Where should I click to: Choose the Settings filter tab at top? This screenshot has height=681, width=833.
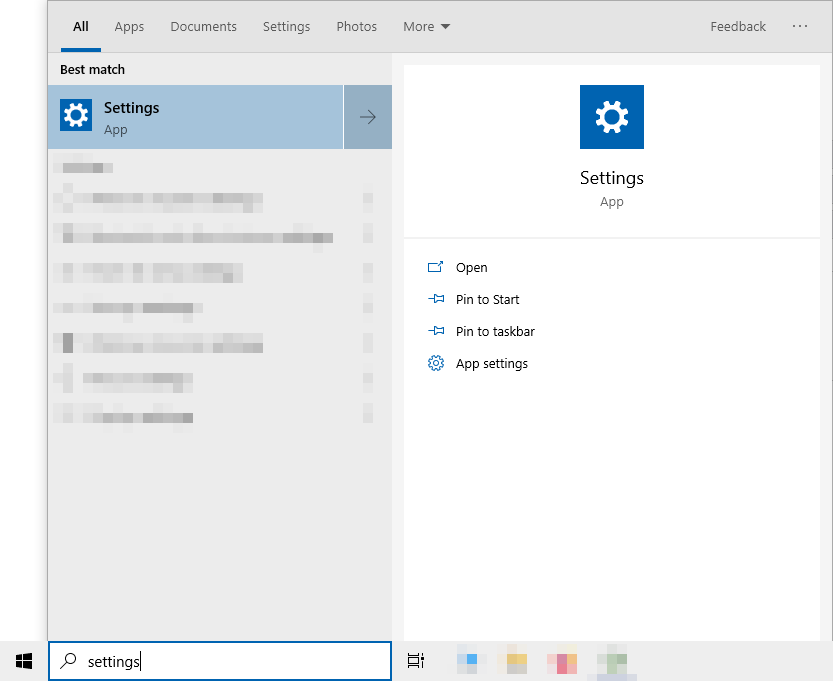[286, 27]
